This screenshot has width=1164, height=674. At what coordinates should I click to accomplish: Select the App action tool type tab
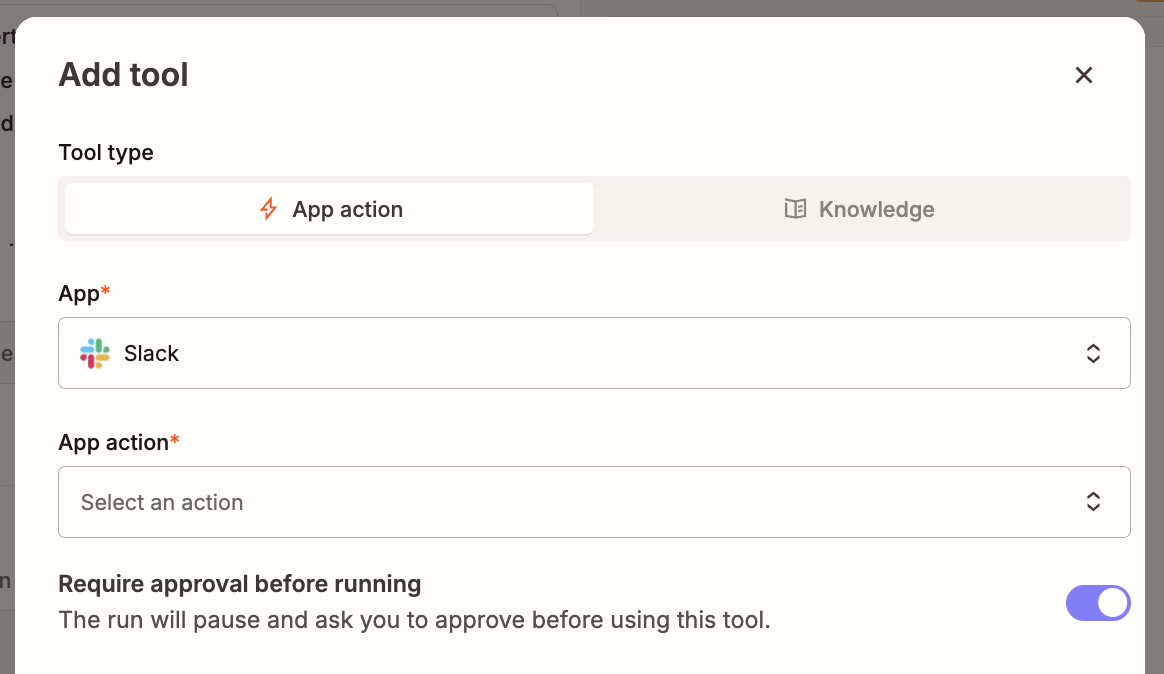[x=329, y=209]
